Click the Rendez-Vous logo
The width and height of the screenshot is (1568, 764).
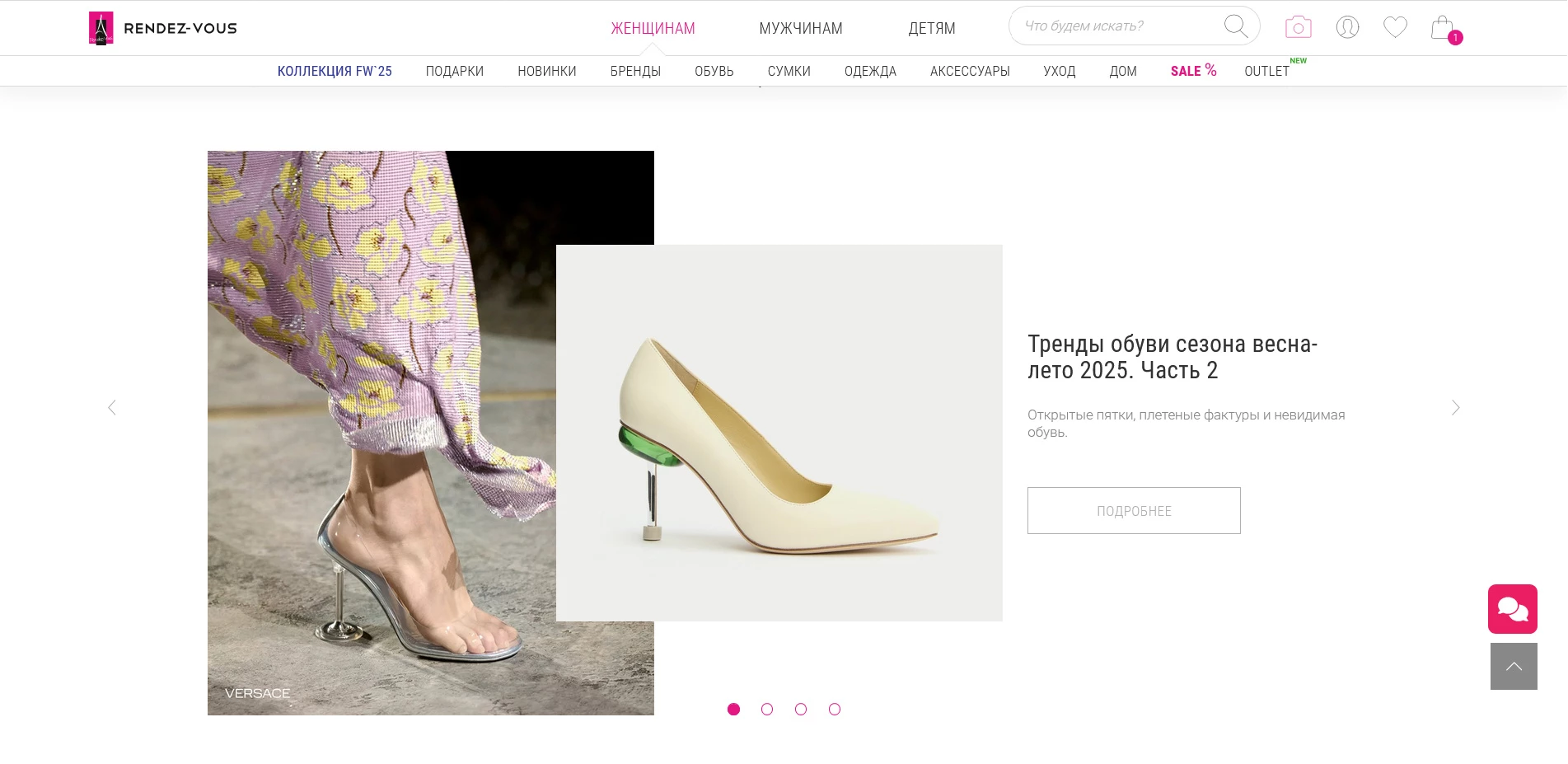click(163, 28)
